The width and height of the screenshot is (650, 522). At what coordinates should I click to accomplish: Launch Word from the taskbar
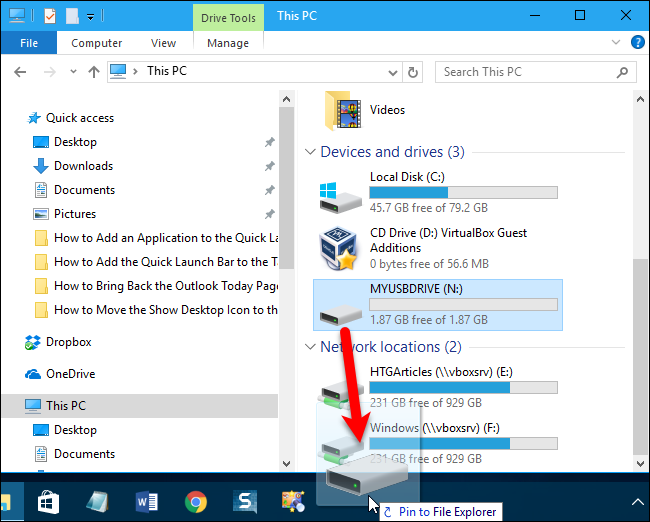click(x=147, y=502)
